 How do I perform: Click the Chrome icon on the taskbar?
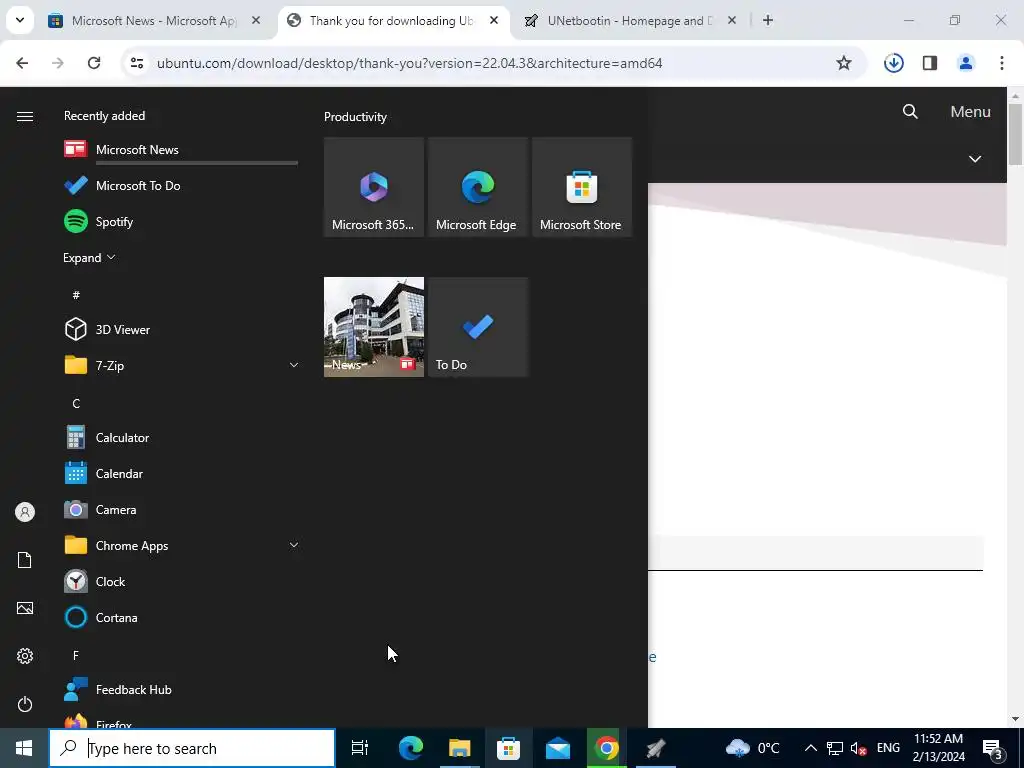coord(607,748)
